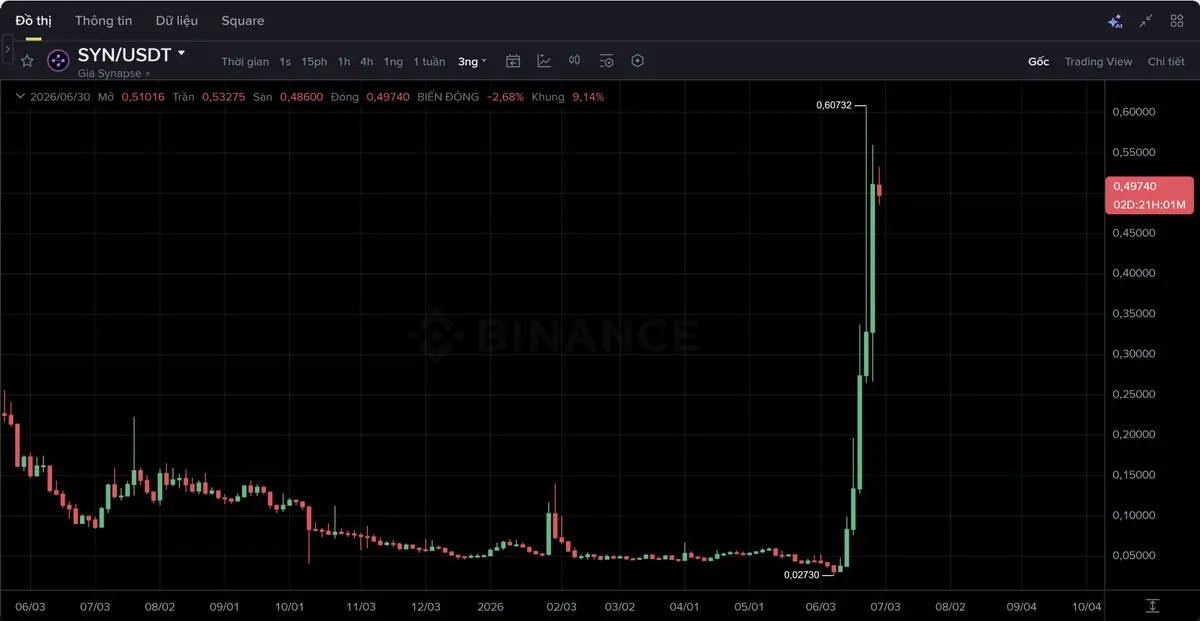
Task: Open the calendar date-range icon in toolbar
Action: 513,61
